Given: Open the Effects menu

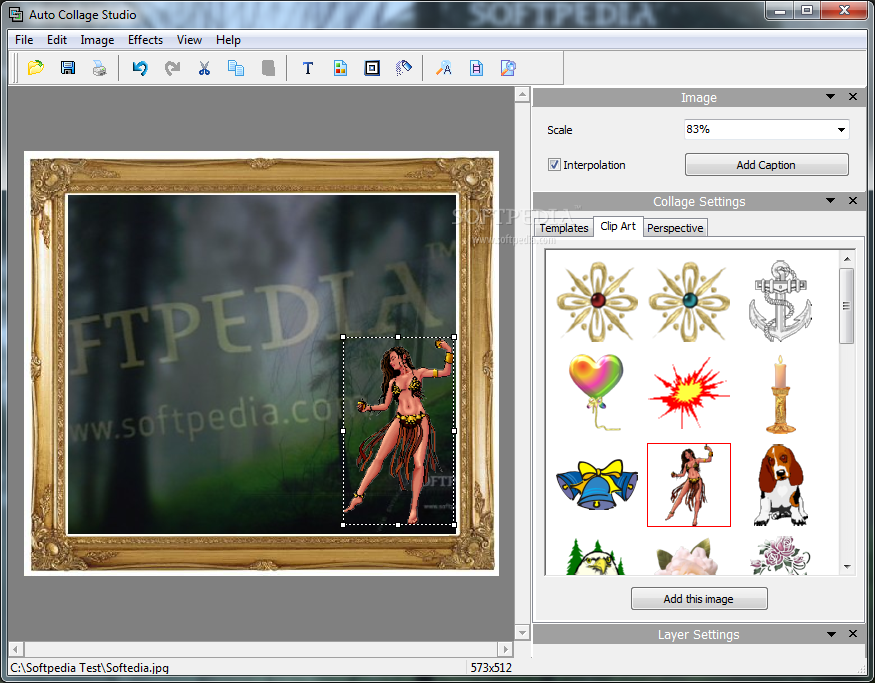Looking at the screenshot, I should pyautogui.click(x=145, y=40).
